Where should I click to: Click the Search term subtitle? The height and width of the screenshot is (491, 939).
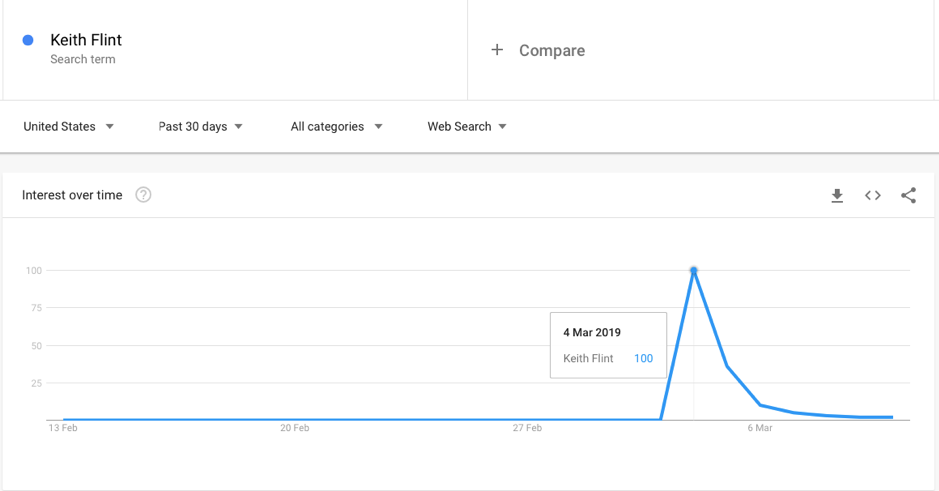click(x=83, y=59)
